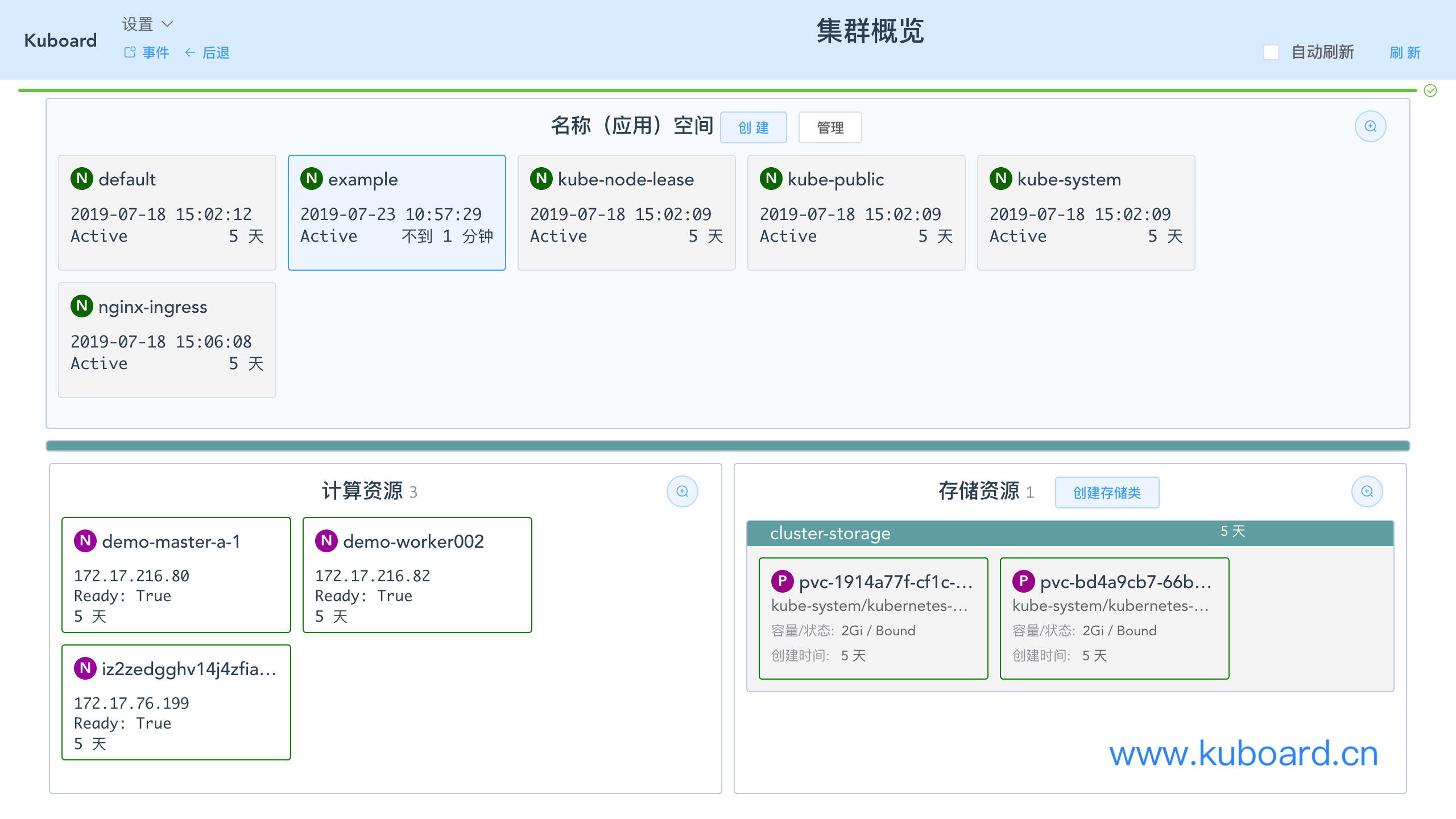Open the kube-public namespace card
This screenshot has width=1456, height=819.
pos(857,213)
